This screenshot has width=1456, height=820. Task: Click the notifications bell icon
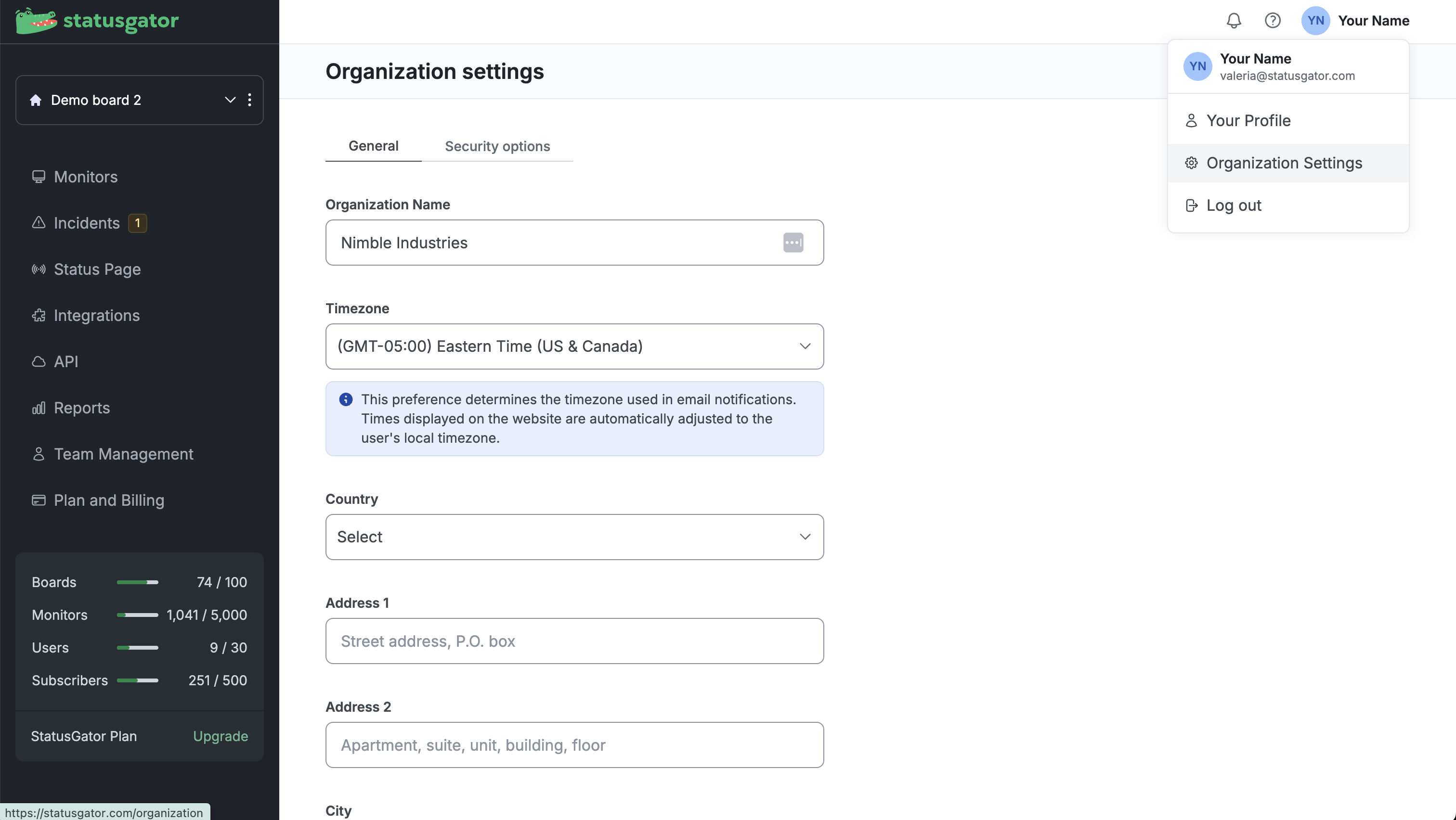pyautogui.click(x=1233, y=21)
